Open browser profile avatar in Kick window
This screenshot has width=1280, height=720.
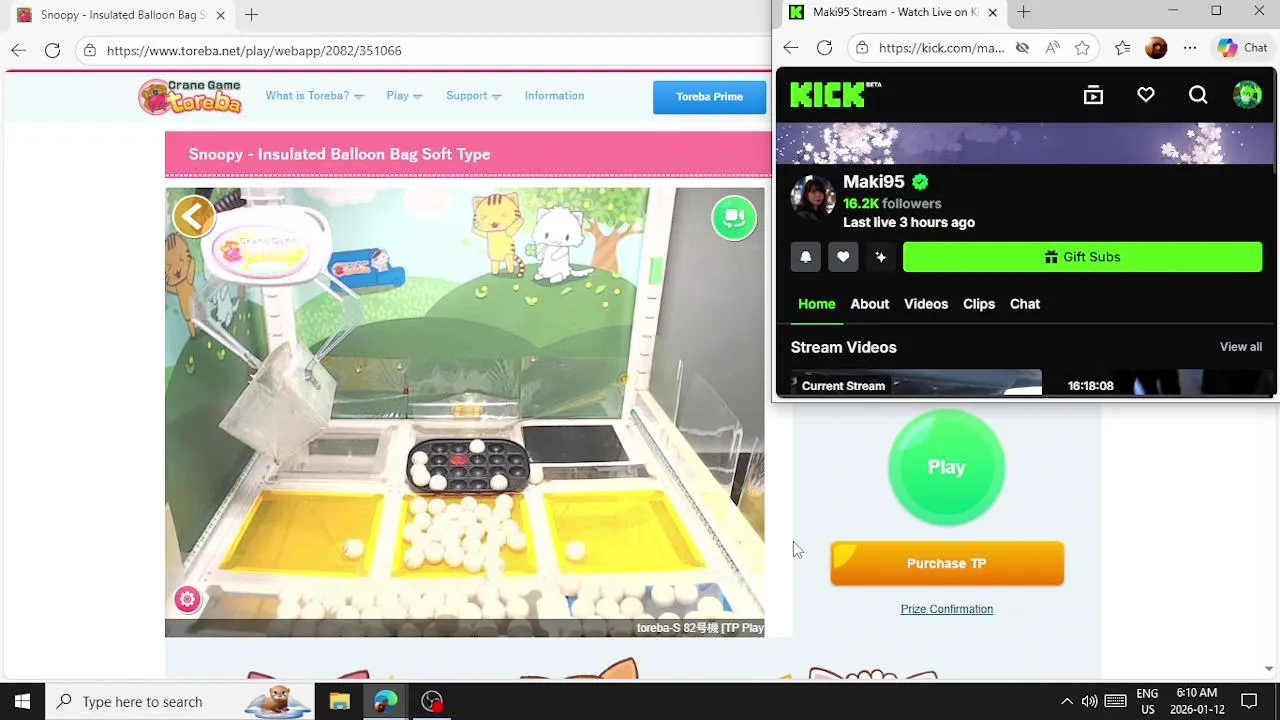point(1156,48)
